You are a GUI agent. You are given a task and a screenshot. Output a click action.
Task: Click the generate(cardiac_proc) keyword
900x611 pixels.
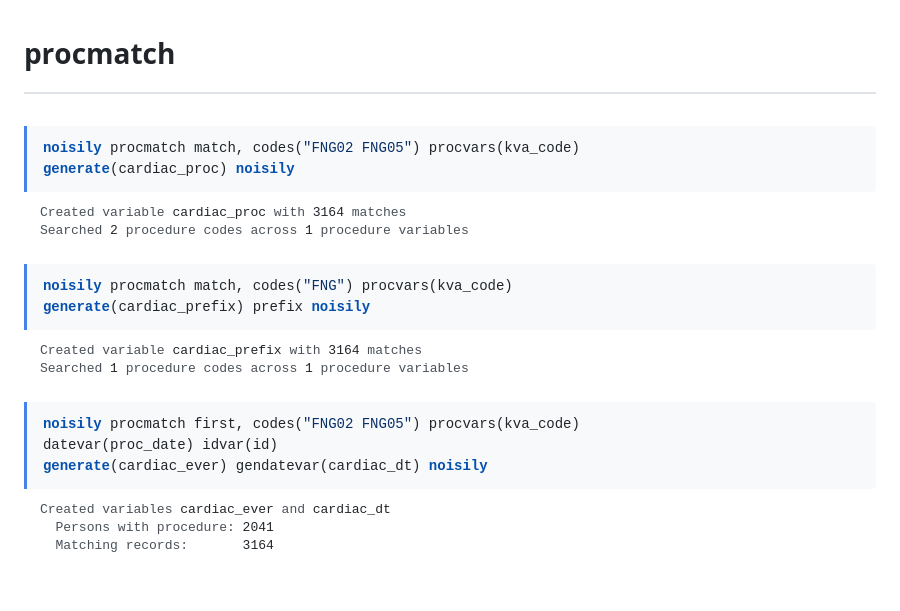pyautogui.click(x=76, y=168)
